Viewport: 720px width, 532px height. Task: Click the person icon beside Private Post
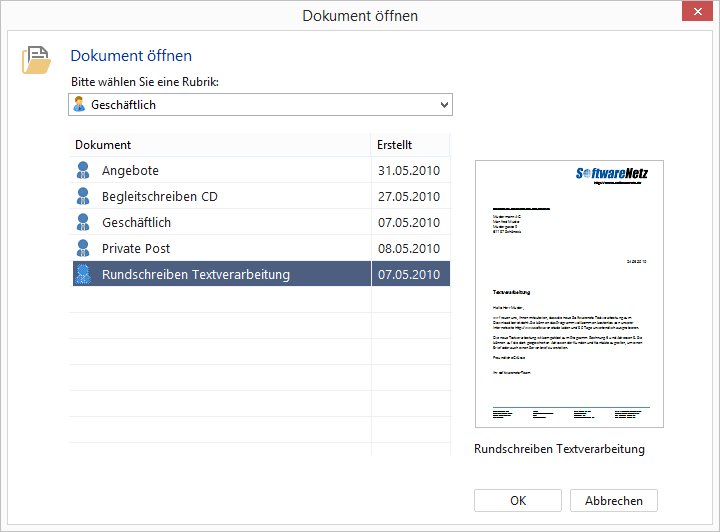(83, 248)
